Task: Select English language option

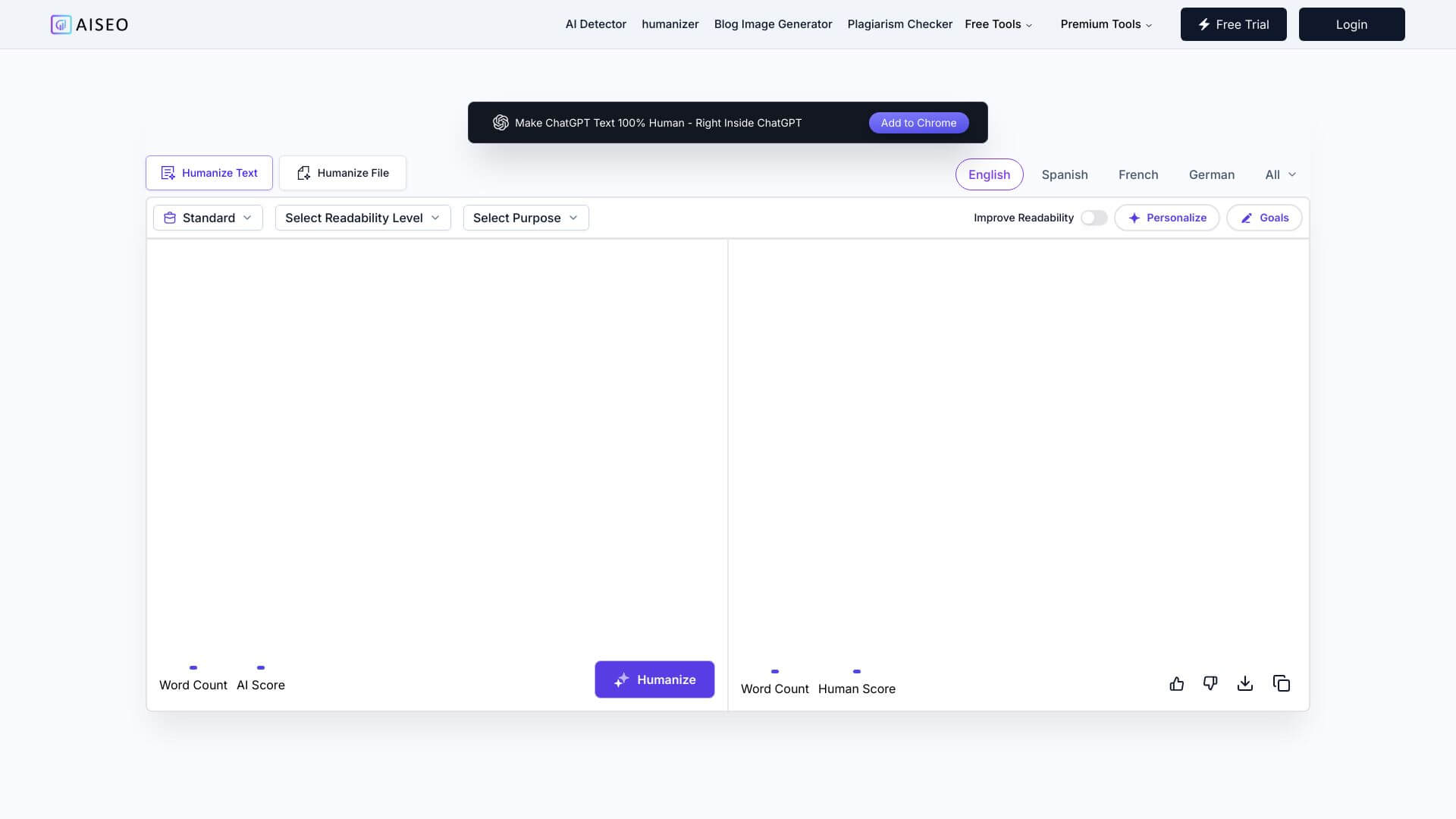Action: tap(989, 174)
